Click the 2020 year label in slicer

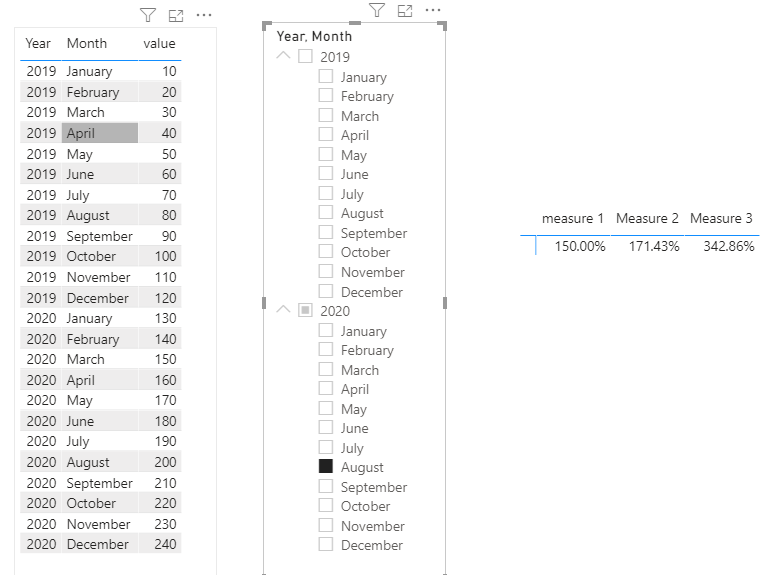[335, 311]
